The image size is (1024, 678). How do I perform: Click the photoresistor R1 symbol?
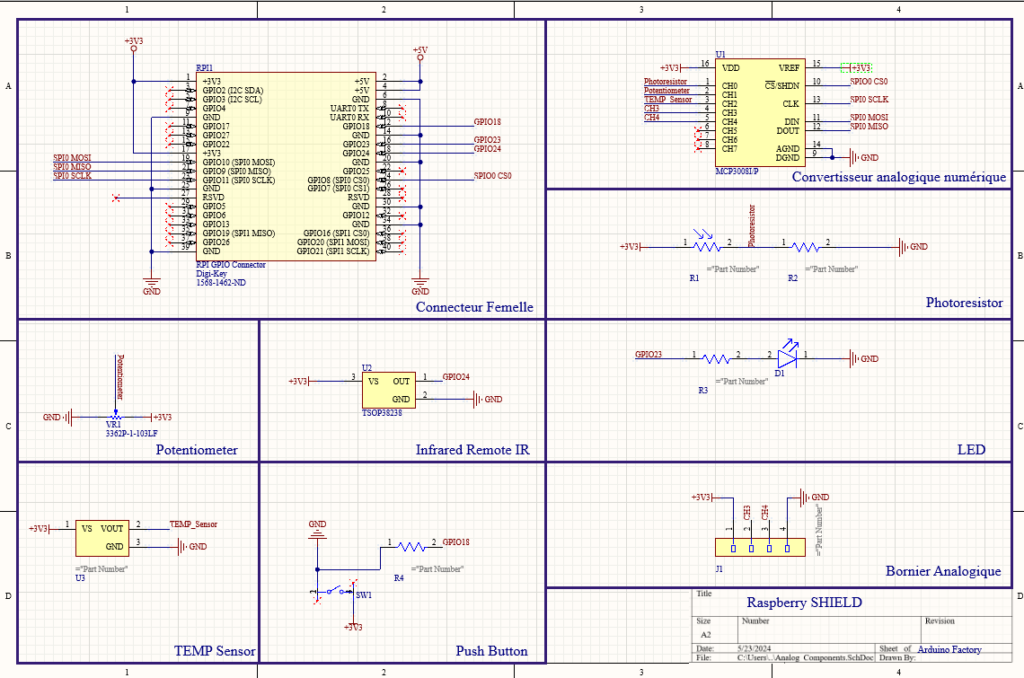(707, 246)
